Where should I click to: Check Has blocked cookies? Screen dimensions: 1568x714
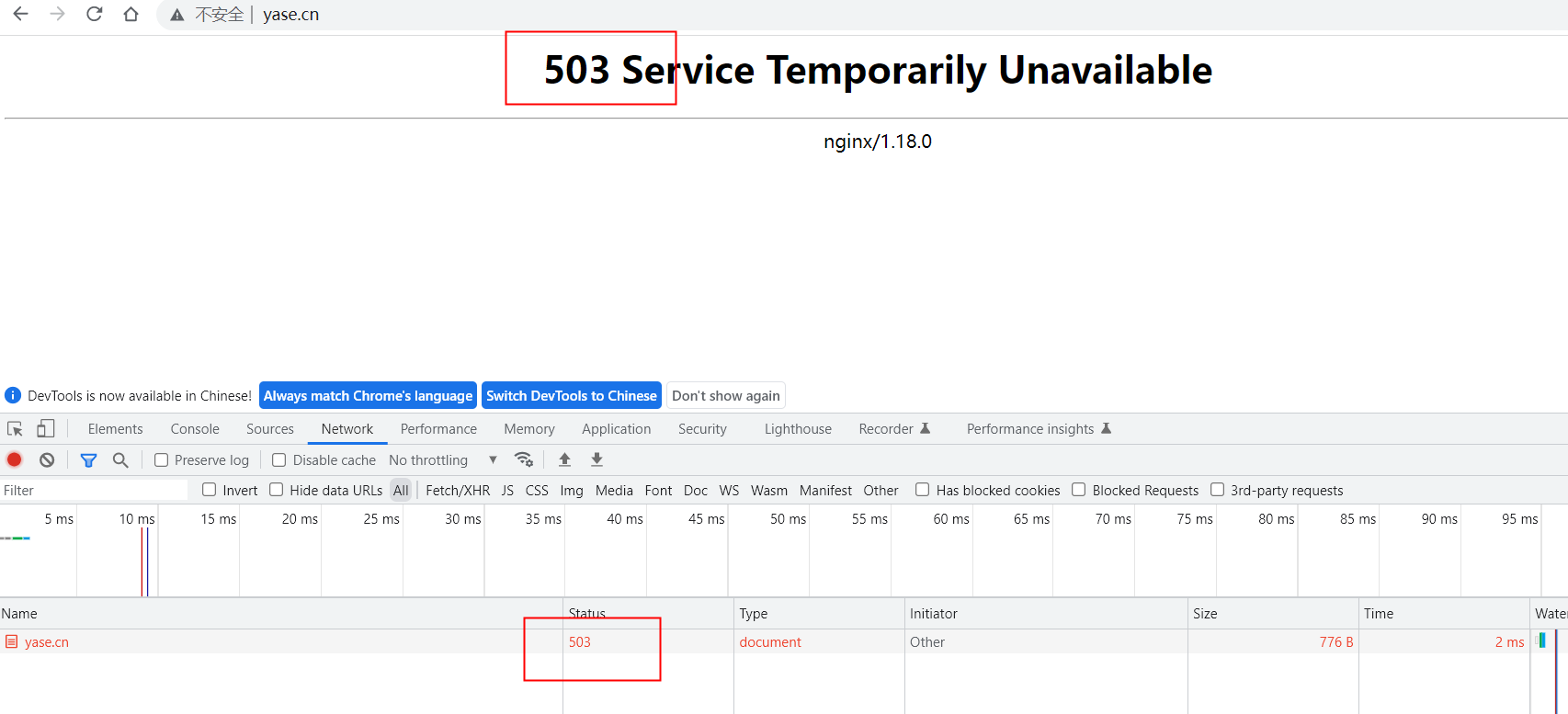923,490
